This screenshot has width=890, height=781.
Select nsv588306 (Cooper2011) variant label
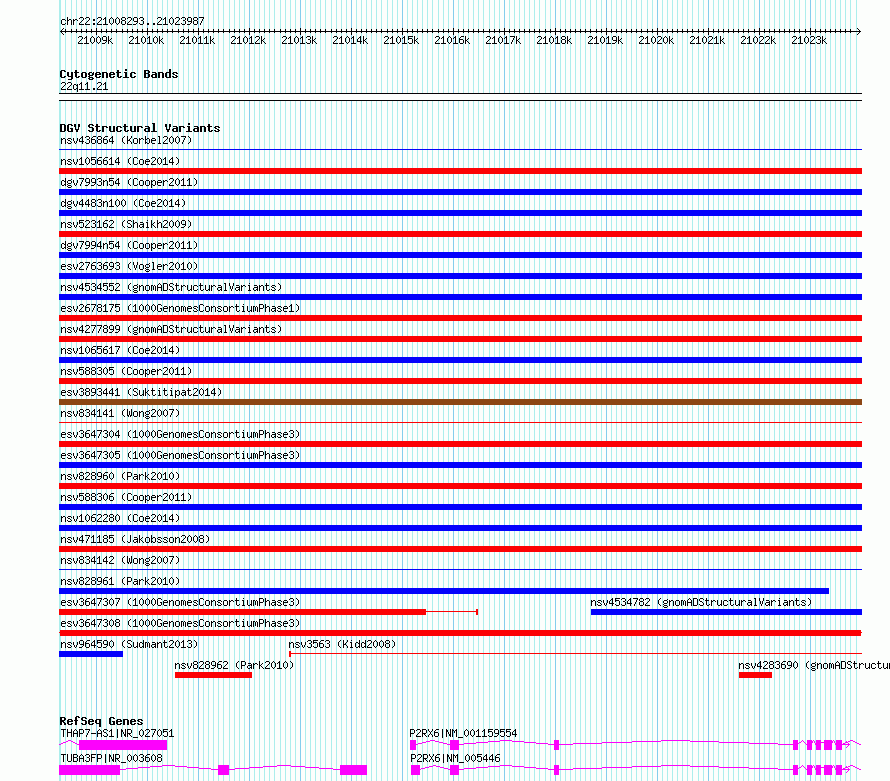pos(126,497)
